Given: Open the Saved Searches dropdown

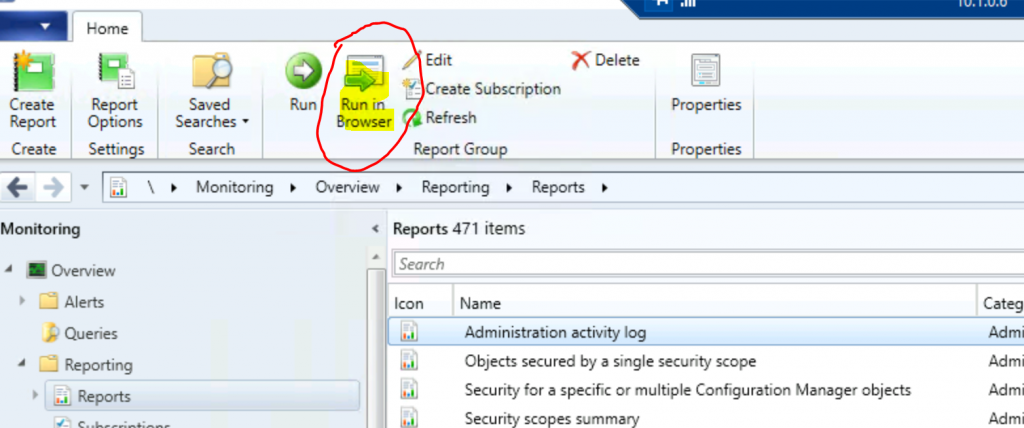Looking at the screenshot, I should 212,91.
